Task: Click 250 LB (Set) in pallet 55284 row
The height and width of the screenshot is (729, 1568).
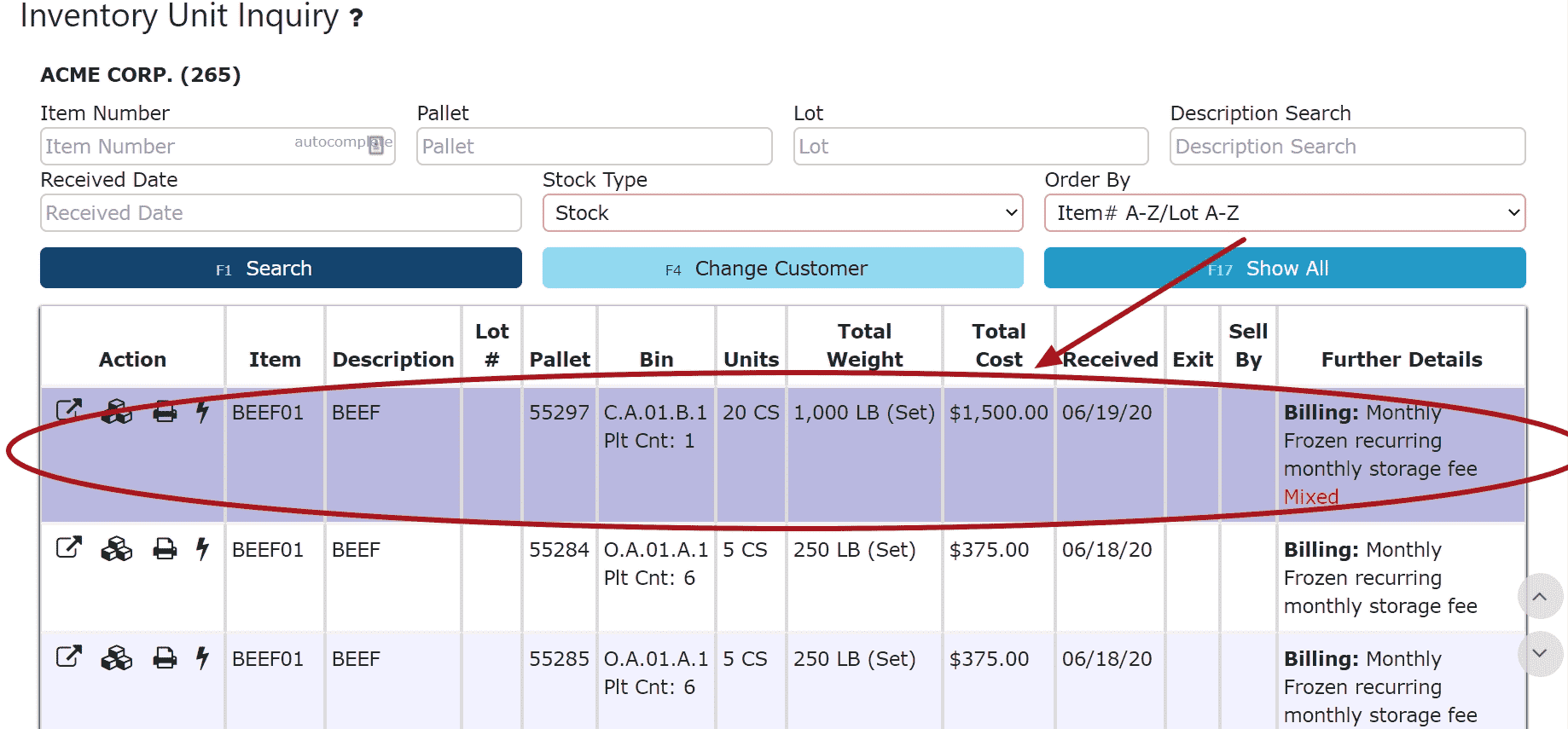Action: [x=854, y=550]
